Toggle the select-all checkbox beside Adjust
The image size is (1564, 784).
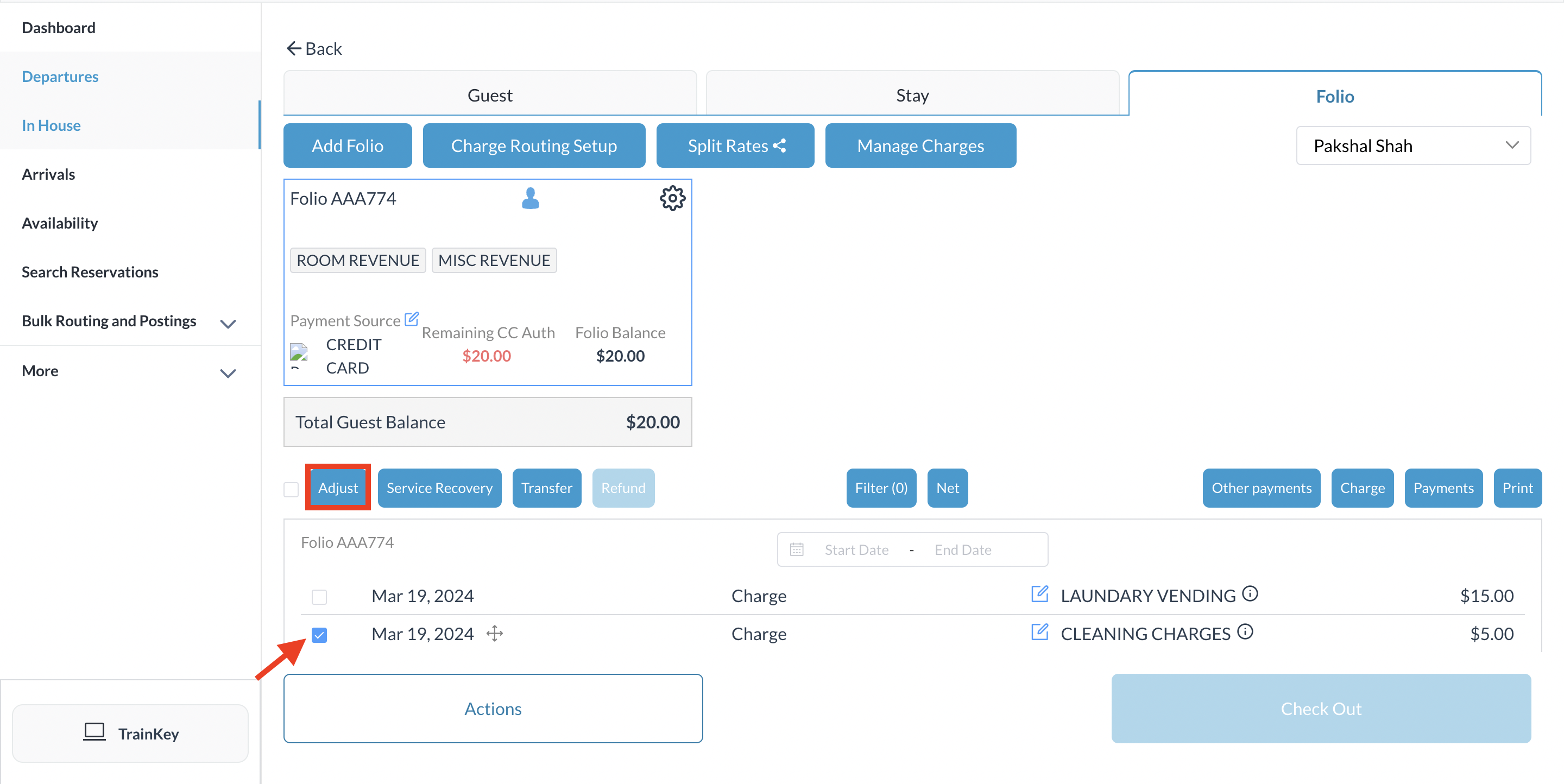tap(292, 489)
